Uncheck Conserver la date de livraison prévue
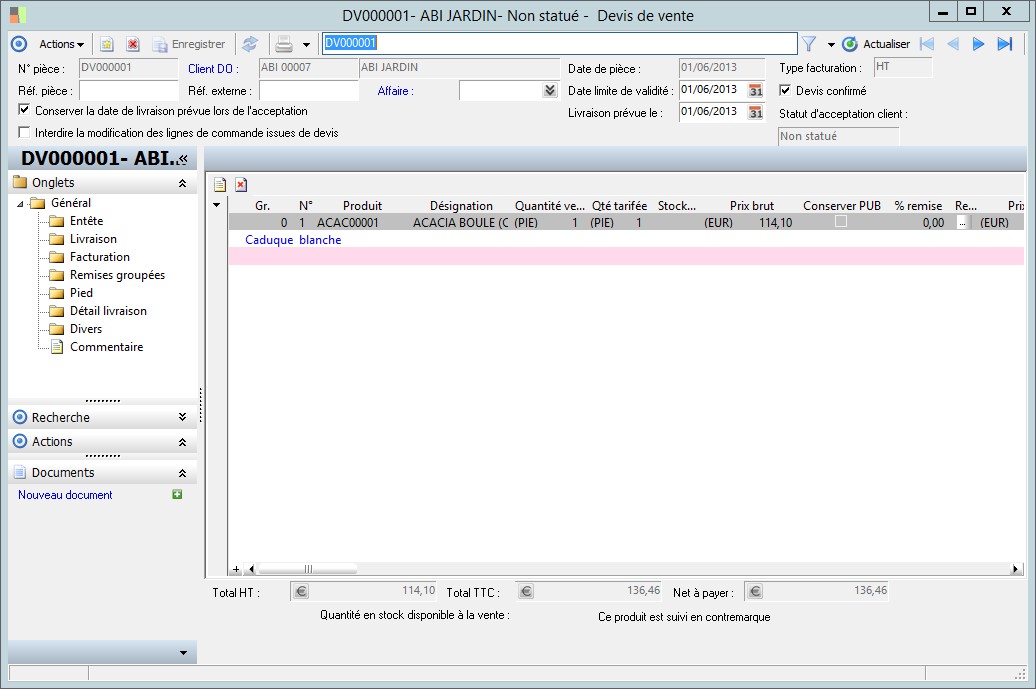 tap(25, 110)
